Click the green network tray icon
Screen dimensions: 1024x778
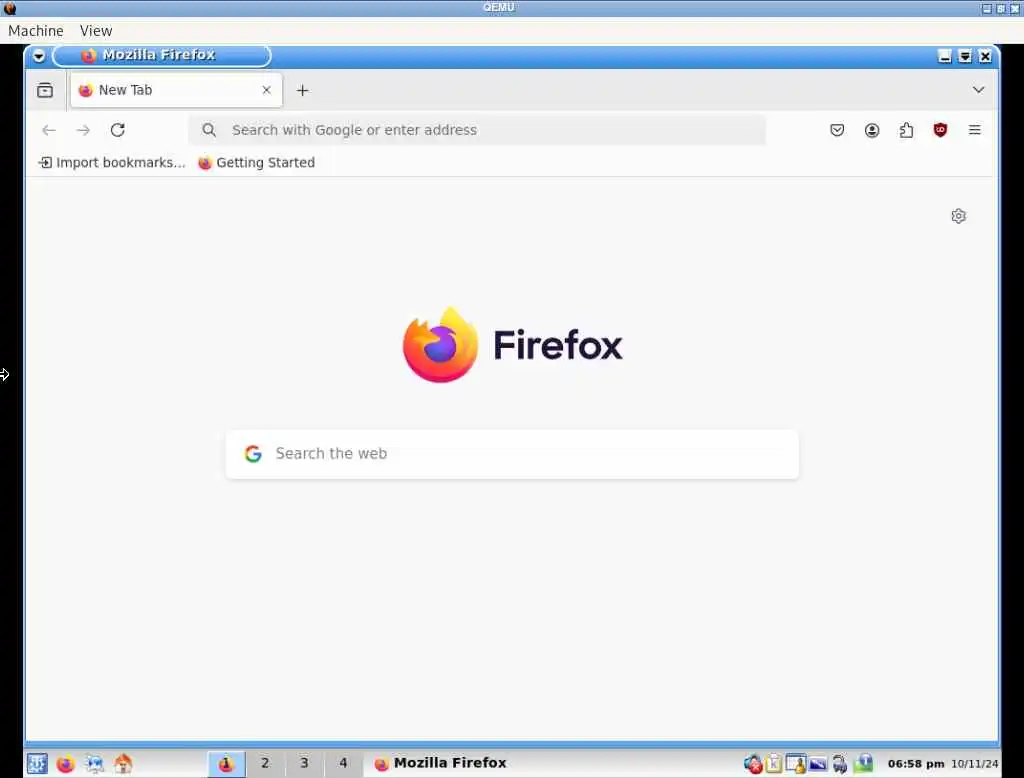863,763
